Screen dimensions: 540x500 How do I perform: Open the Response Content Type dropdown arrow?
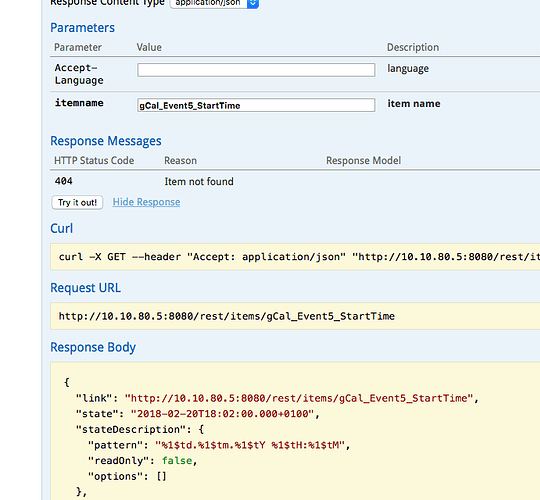[x=253, y=3]
